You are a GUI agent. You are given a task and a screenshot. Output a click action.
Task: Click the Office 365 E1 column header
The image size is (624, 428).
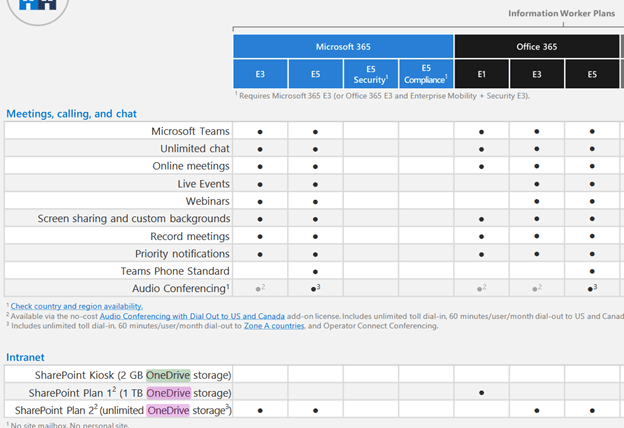[x=481, y=74]
